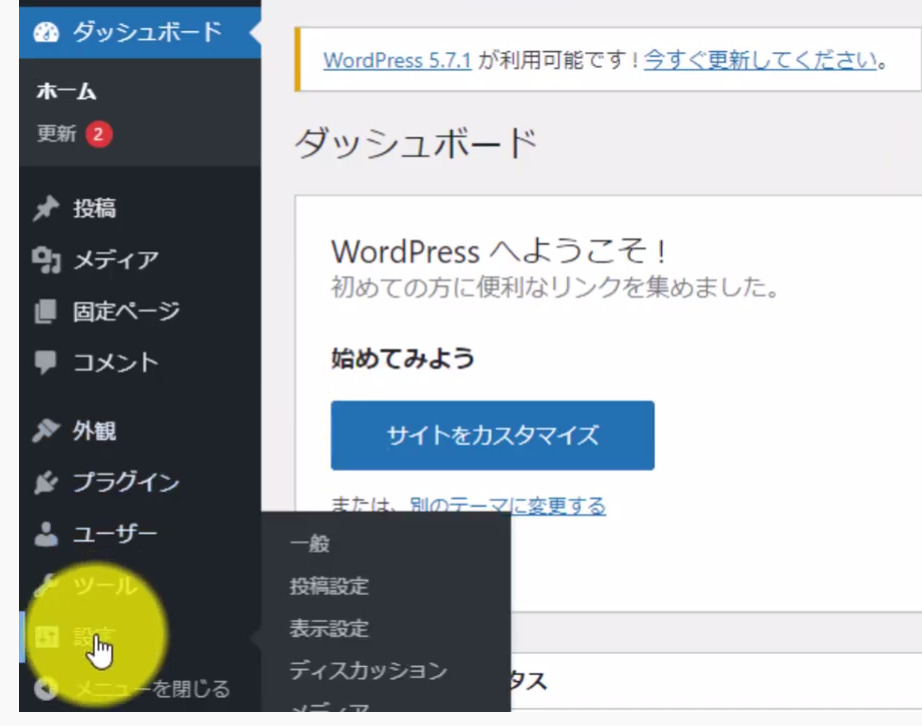Click the 始めてみよう heading
The height and width of the screenshot is (726, 922).
click(403, 358)
